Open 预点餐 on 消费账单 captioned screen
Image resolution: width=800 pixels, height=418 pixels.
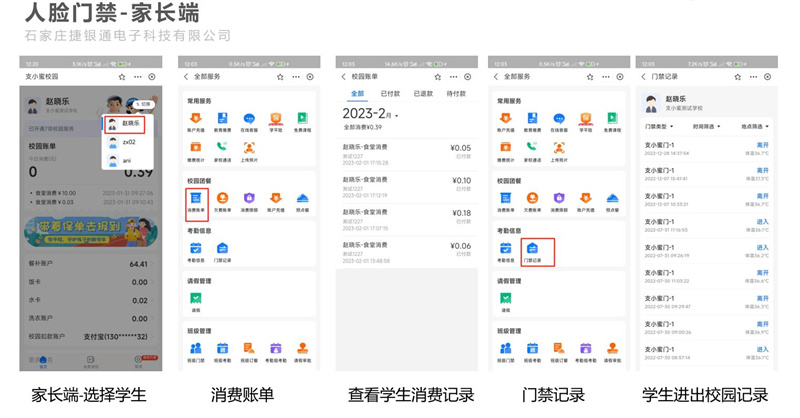[x=302, y=202]
